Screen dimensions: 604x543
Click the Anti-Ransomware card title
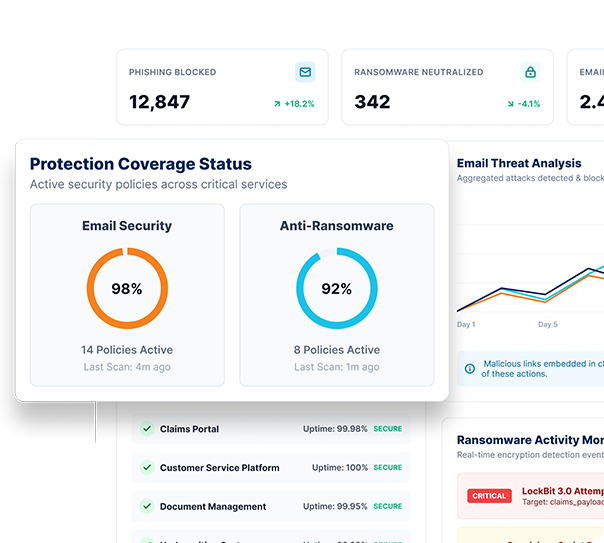tap(337, 226)
